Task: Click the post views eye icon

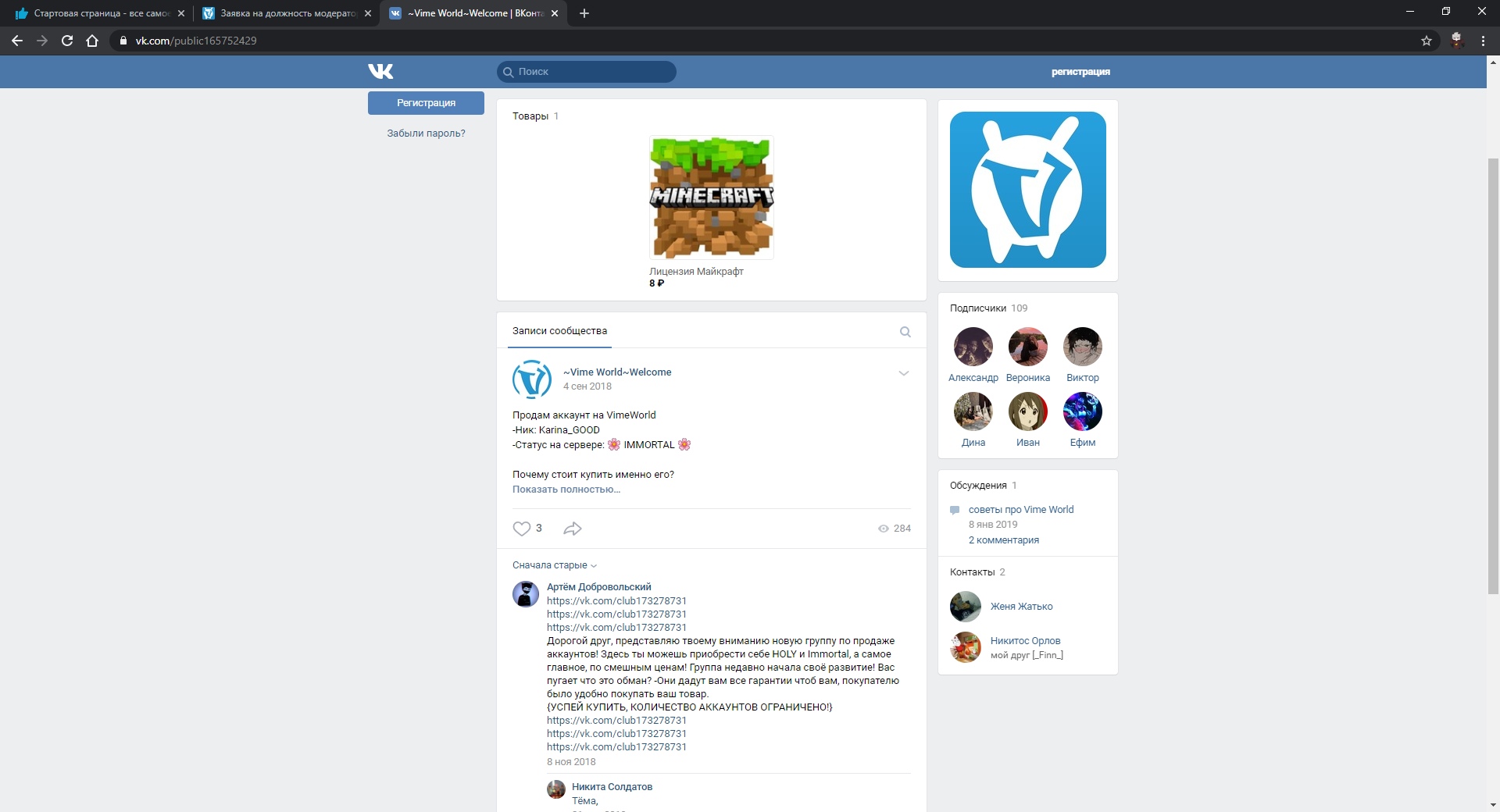Action: coord(884,529)
